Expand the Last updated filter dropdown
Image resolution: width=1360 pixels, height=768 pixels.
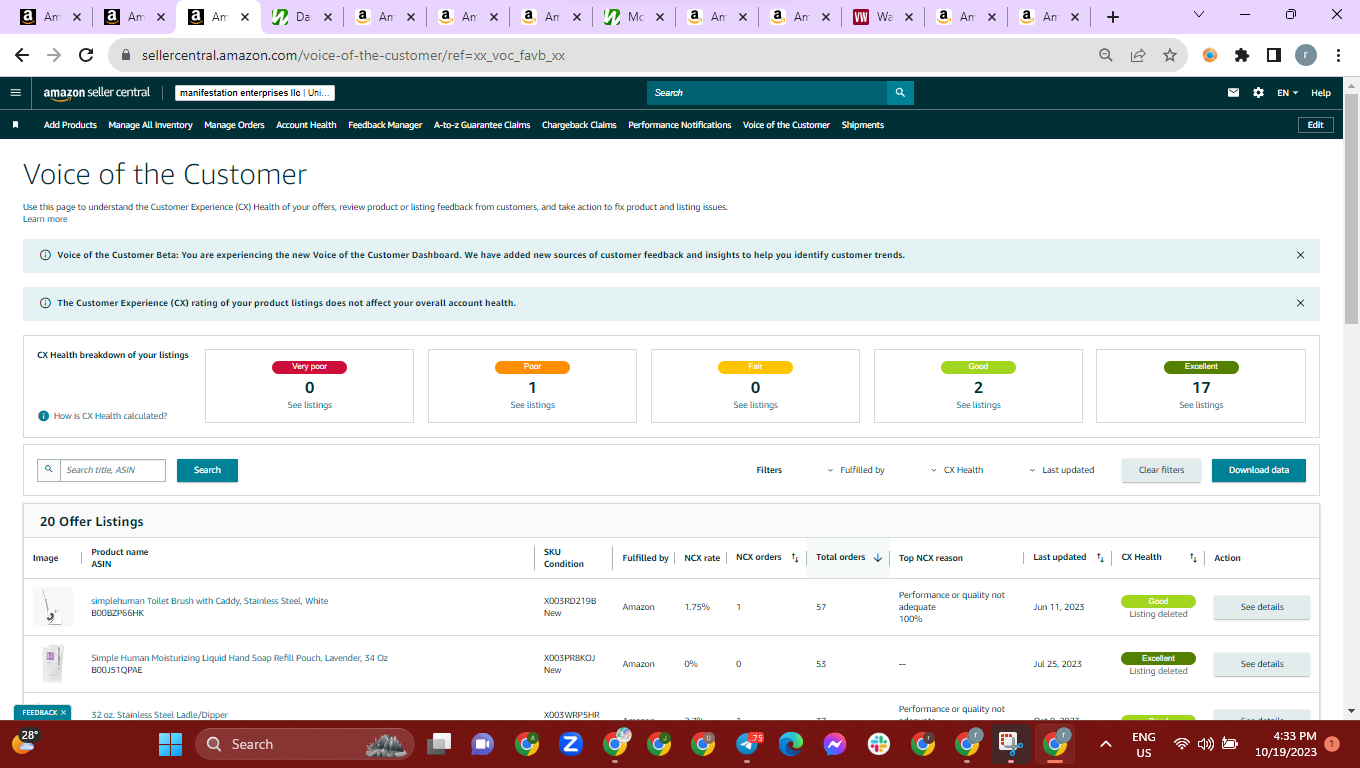click(1062, 470)
